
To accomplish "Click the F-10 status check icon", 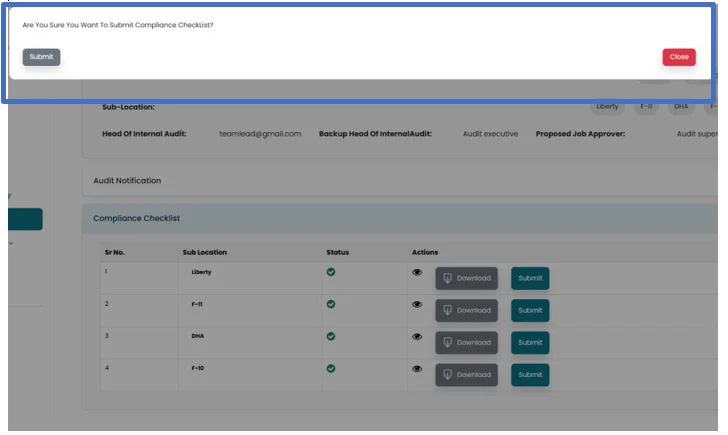I will coord(331,368).
